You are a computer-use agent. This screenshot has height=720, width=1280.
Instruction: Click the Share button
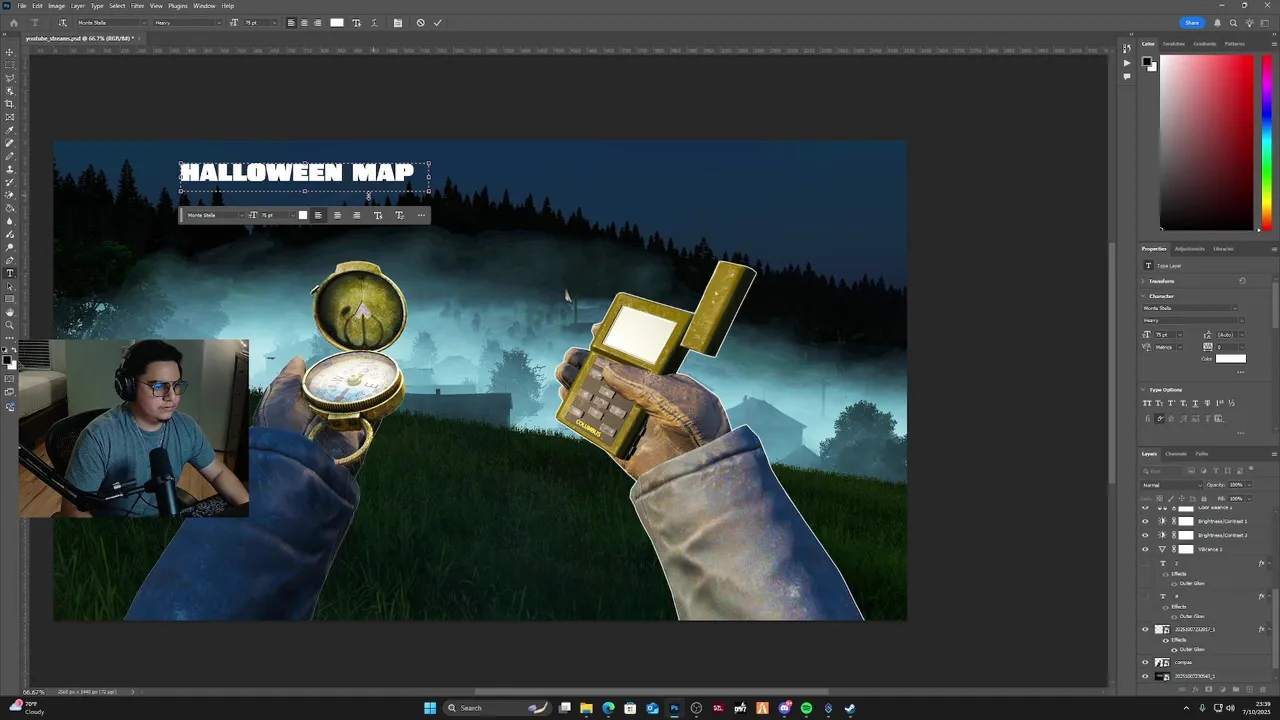coord(1192,22)
